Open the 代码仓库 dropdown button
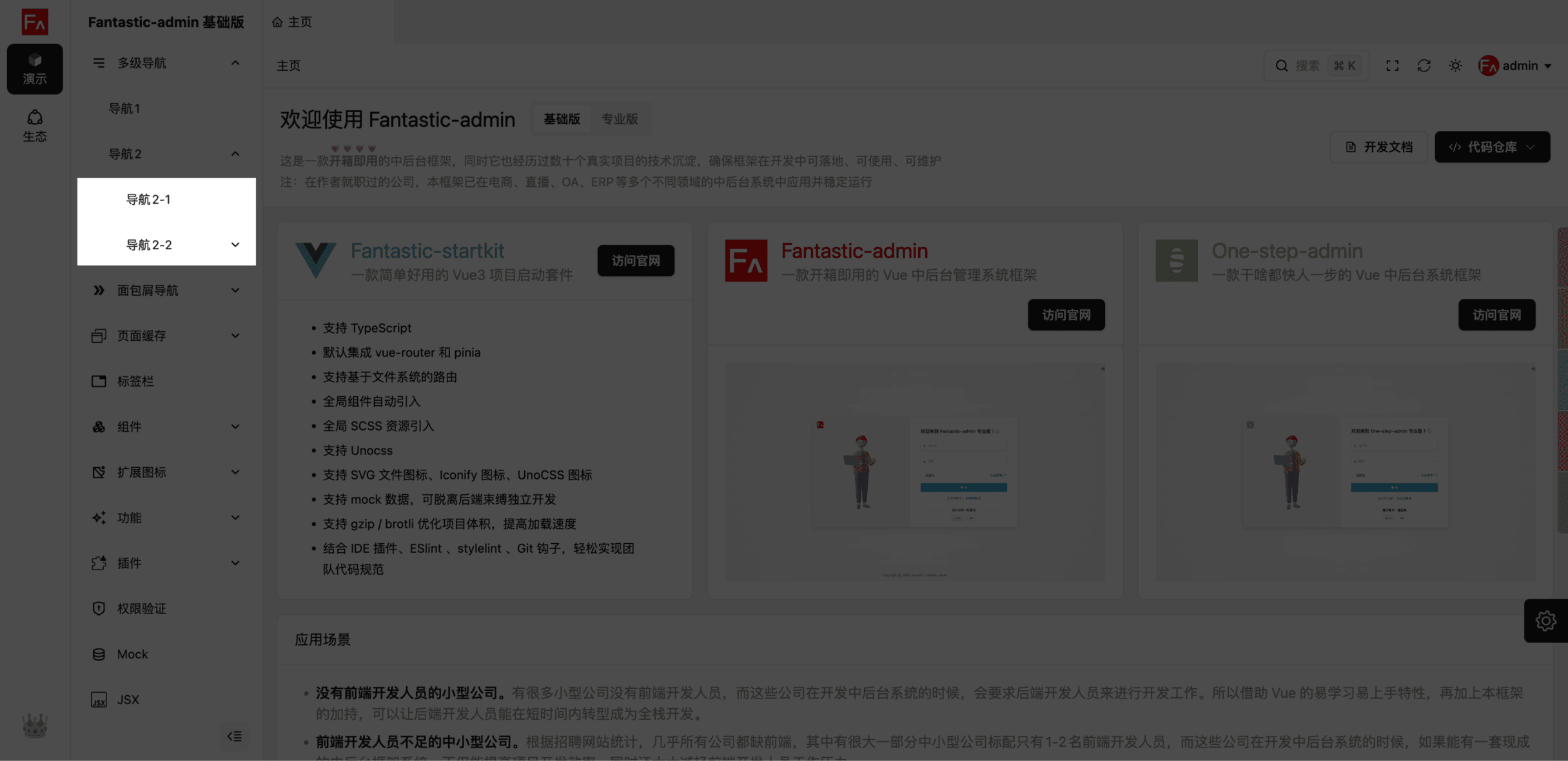The image size is (1568, 761). pyautogui.click(x=1493, y=147)
